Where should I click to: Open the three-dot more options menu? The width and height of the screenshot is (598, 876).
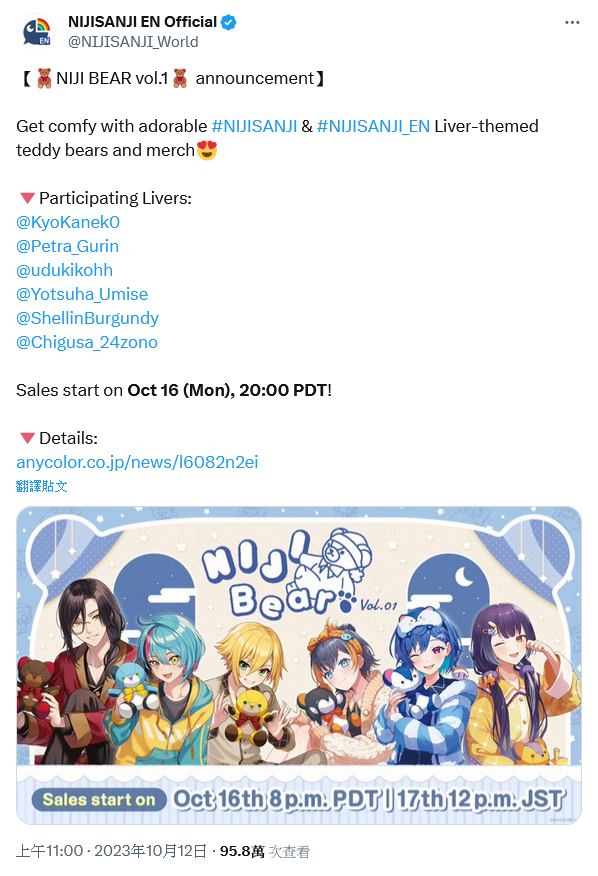pos(572,22)
